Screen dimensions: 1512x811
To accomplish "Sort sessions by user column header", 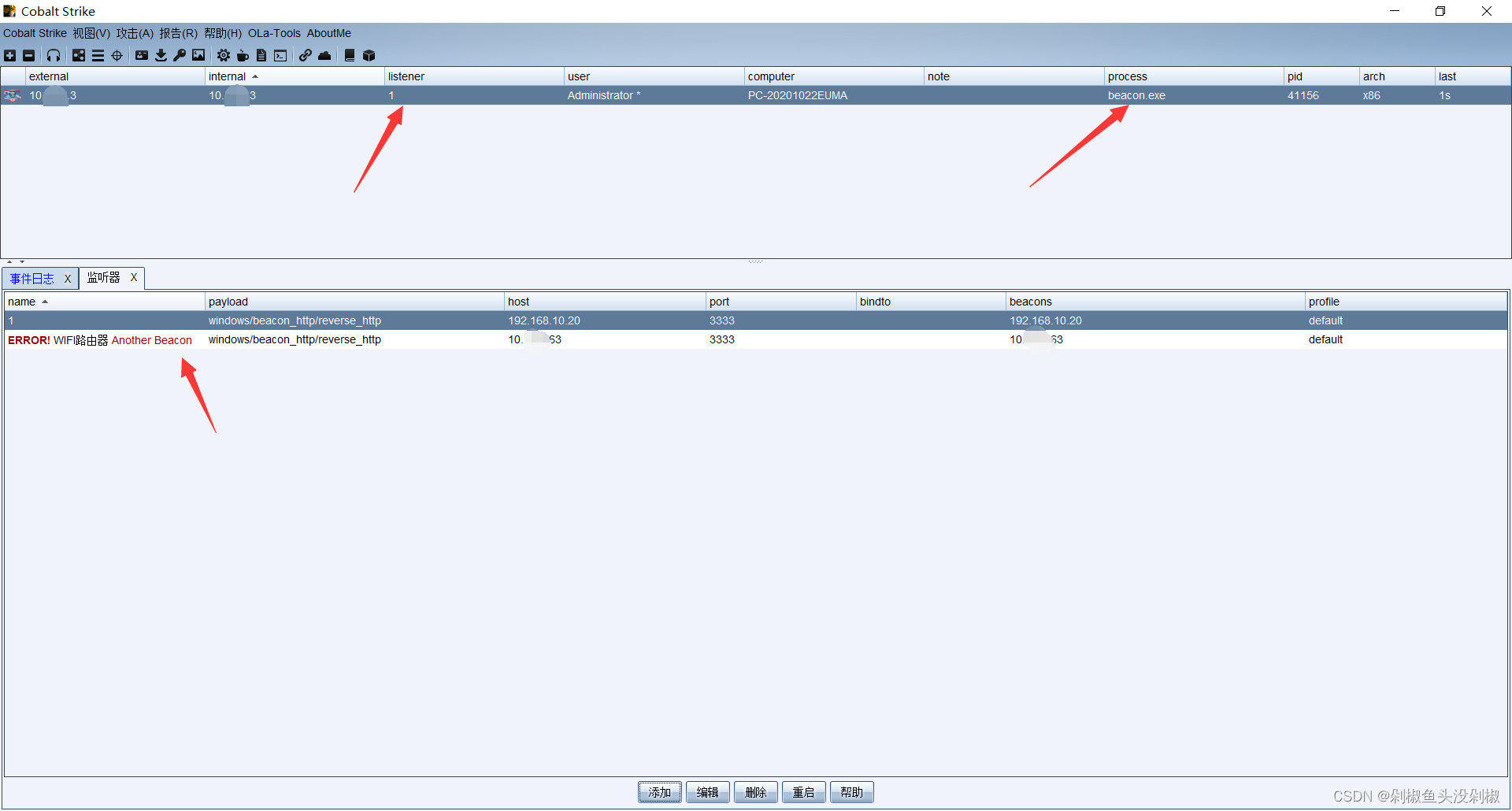I will tap(654, 76).
